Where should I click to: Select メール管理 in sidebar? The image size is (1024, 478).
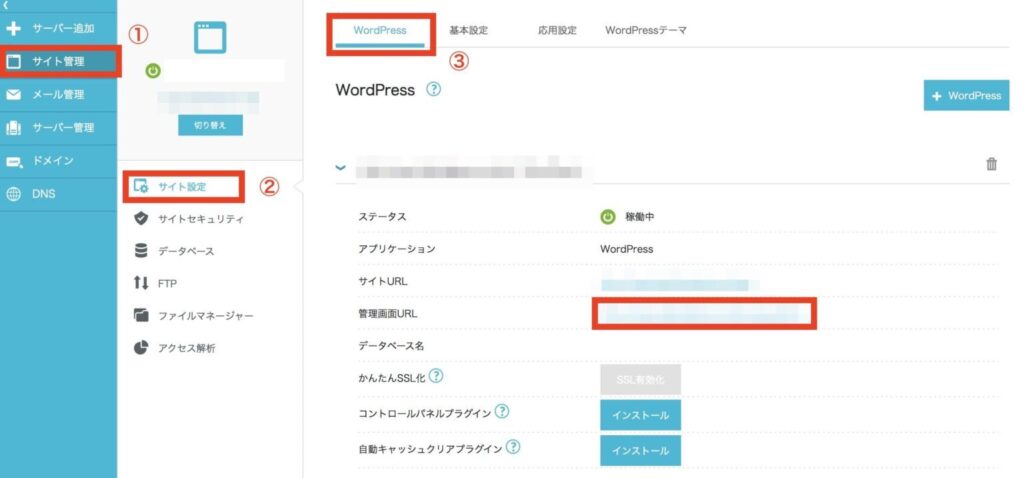(58, 95)
